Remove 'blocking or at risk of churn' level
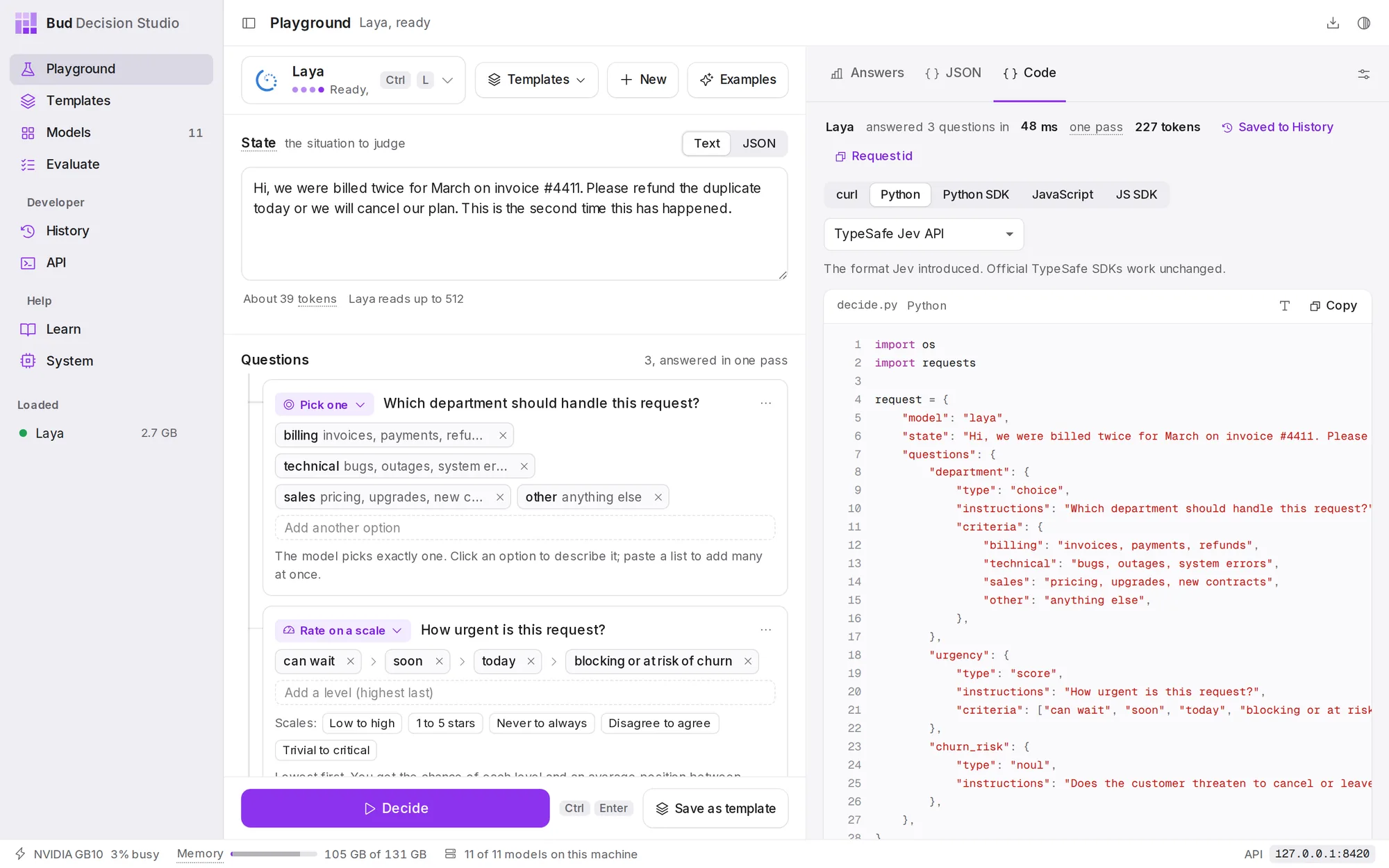The height and width of the screenshot is (868, 1389). click(748, 661)
